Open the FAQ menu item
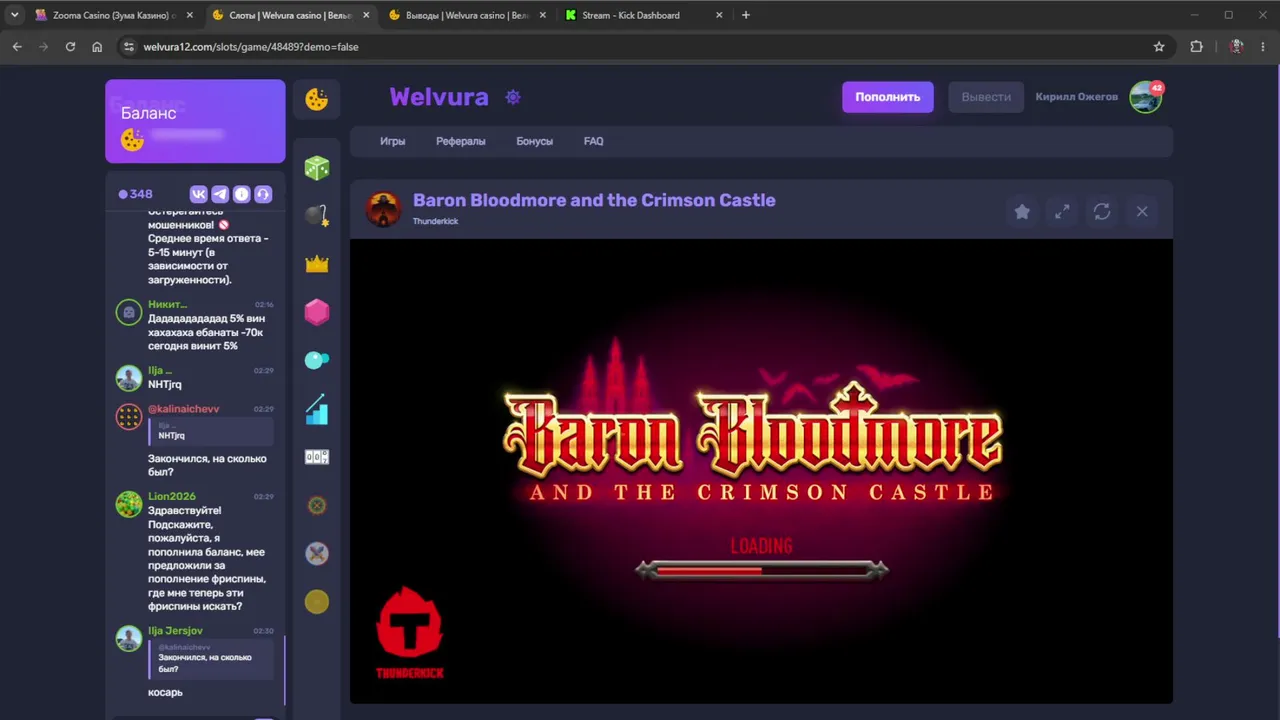This screenshot has width=1280, height=720. click(594, 141)
